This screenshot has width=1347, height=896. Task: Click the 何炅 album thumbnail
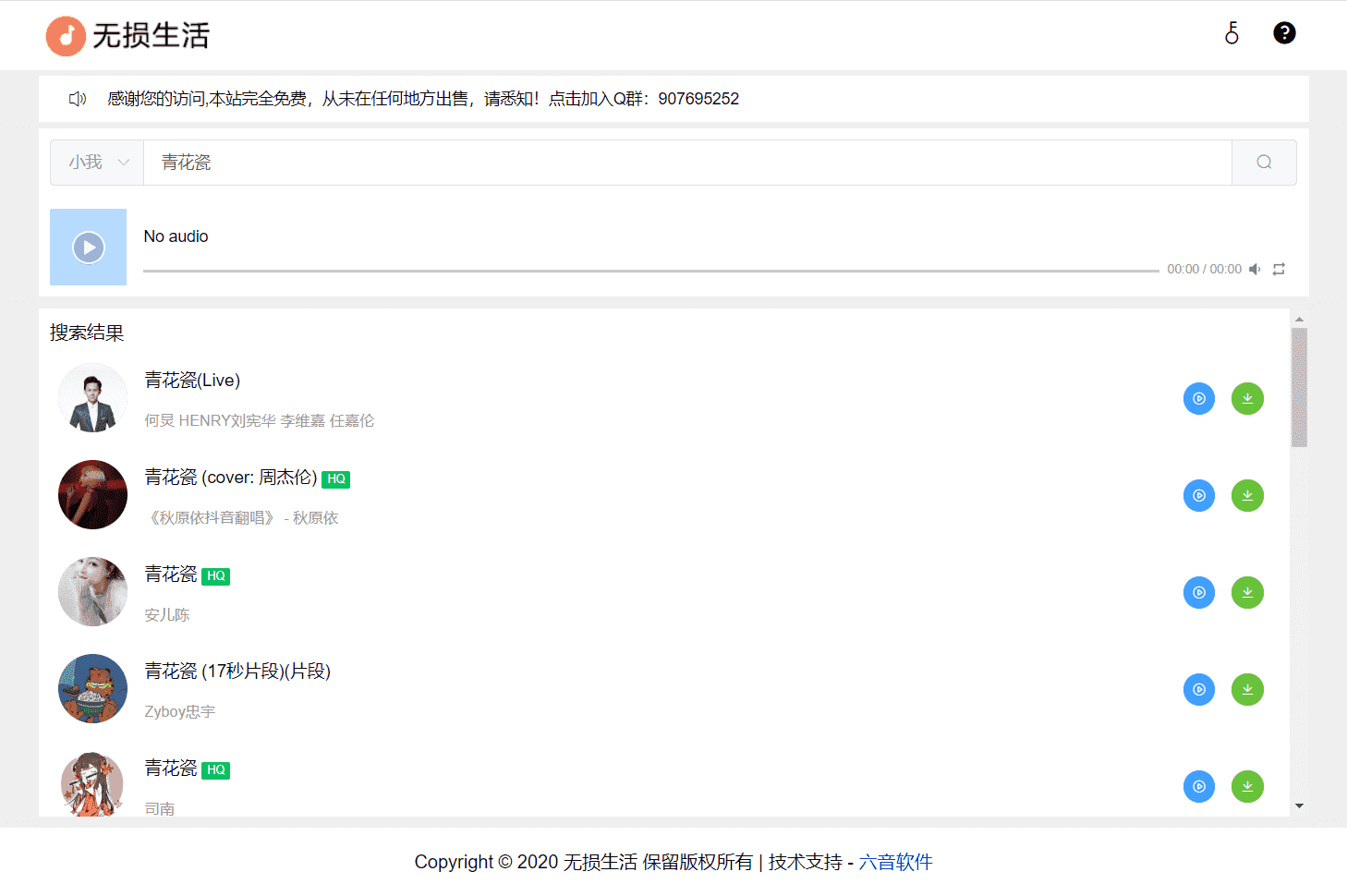point(92,398)
